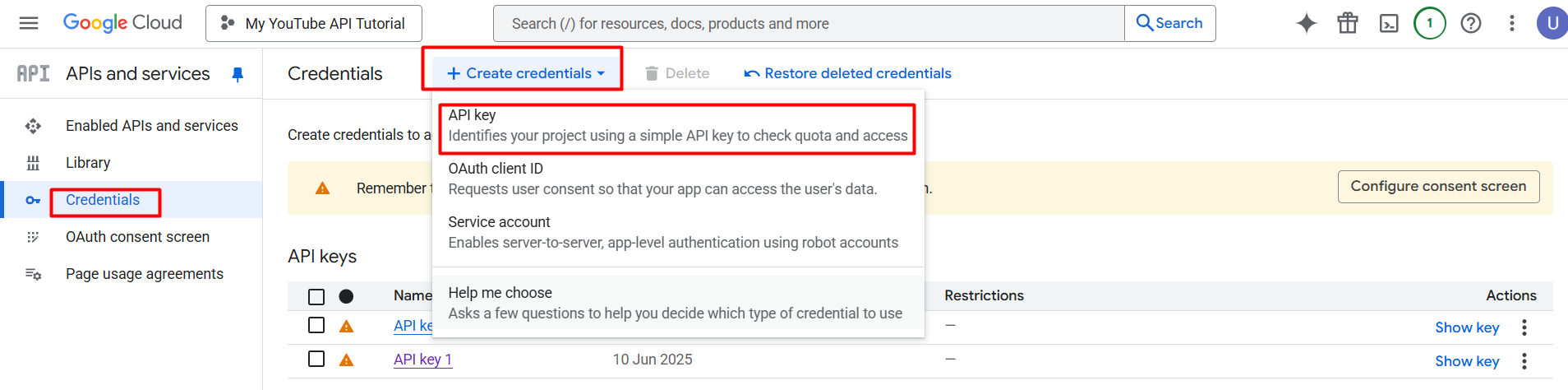Open the top bar three-dot settings menu
Viewport: 1568px width, 390px height.
click(1512, 23)
